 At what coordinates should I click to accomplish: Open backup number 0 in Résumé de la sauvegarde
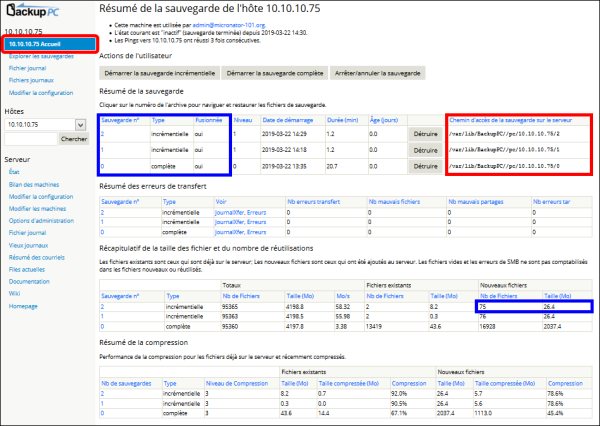coord(103,166)
